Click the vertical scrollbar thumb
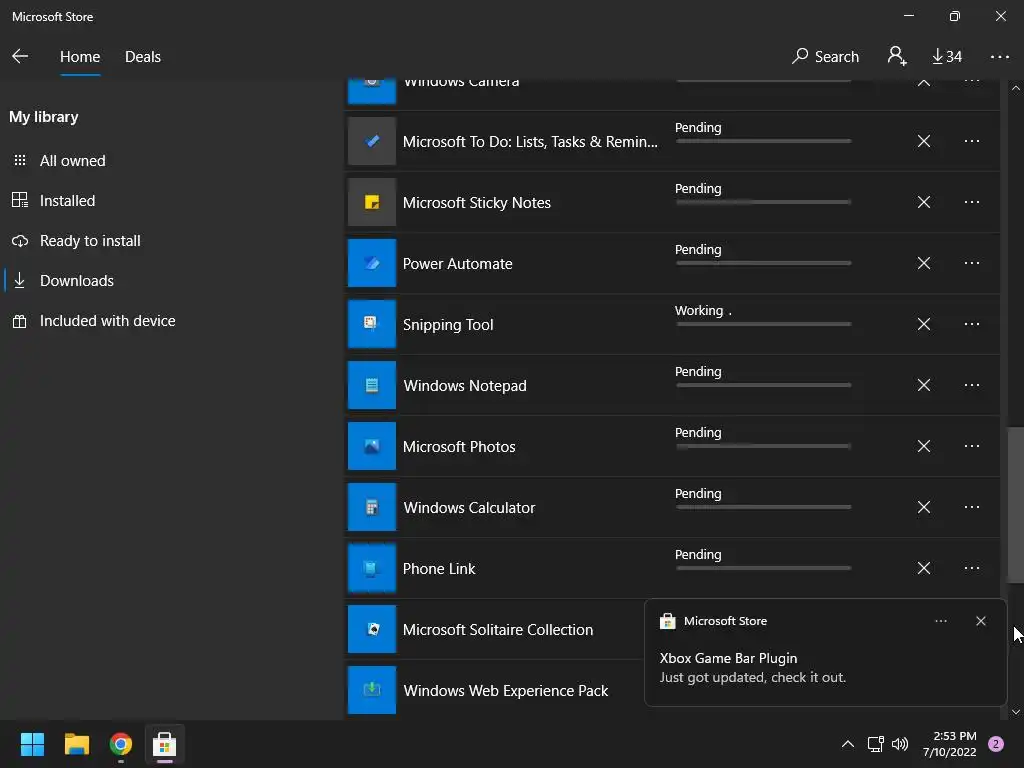The width and height of the screenshot is (1024, 768). point(1015,505)
